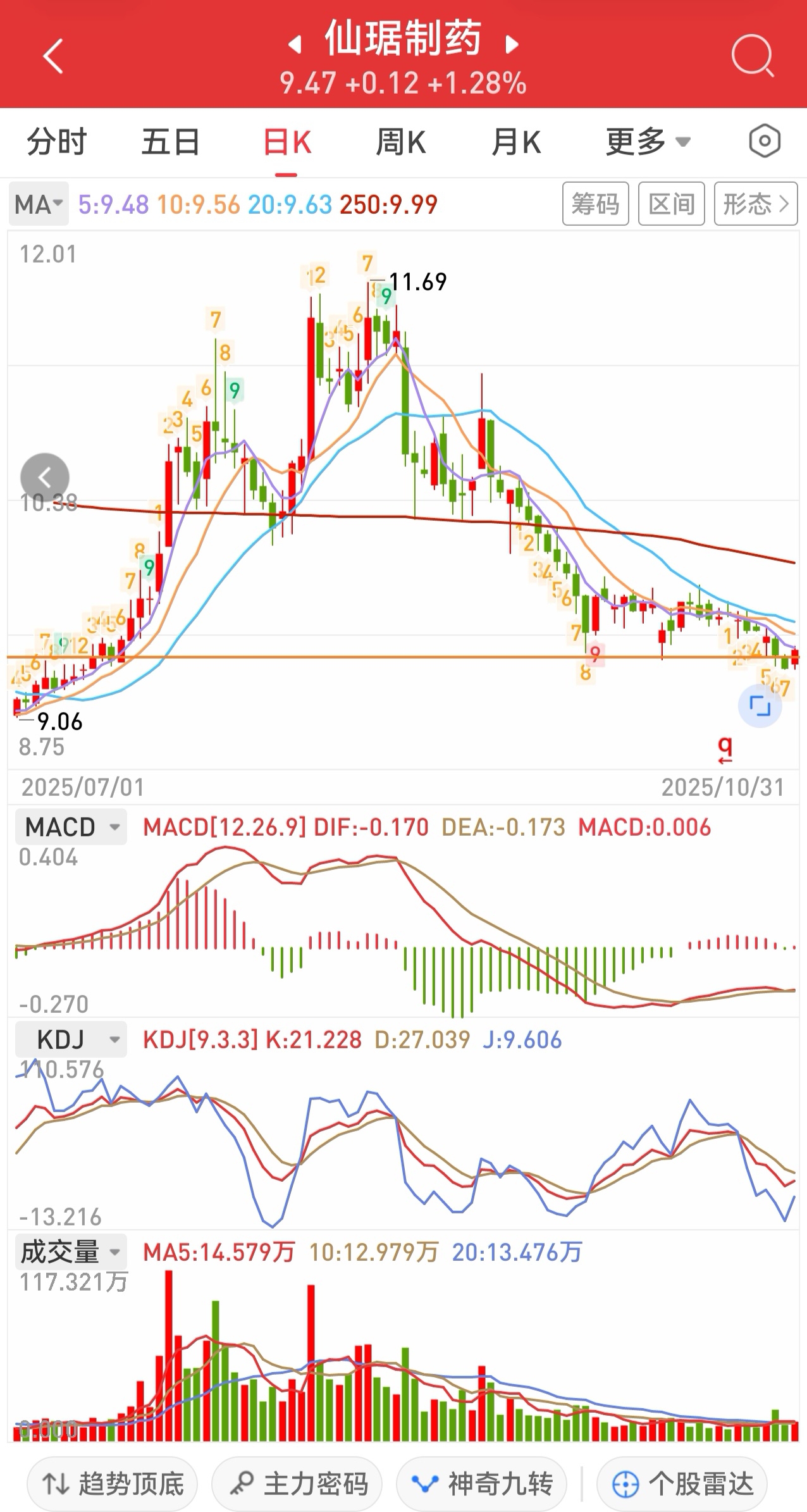Tap the key icon for 主力密码
807x1512 pixels.
[x=242, y=1484]
